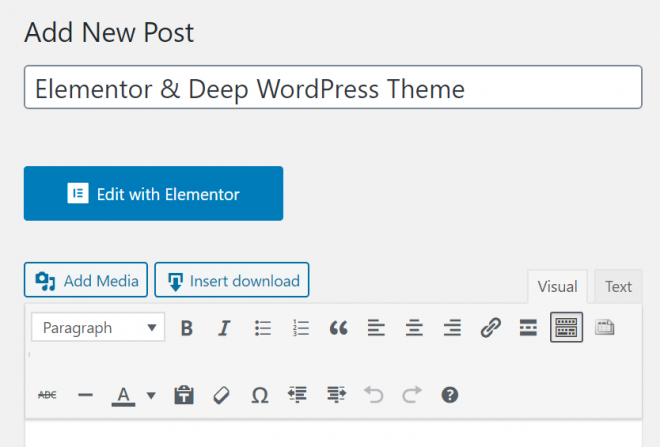Screen dimensions: 660x447
Task: Open the Paragraph format dropdown
Action: (x=98, y=327)
